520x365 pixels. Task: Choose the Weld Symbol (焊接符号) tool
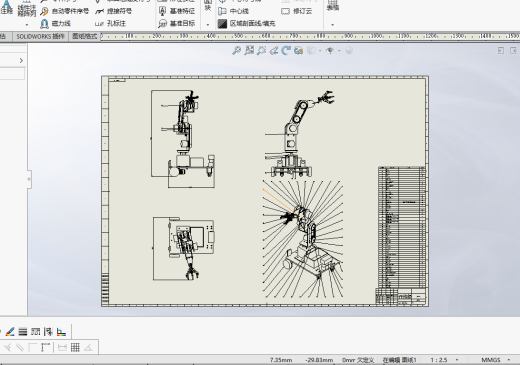click(114, 11)
